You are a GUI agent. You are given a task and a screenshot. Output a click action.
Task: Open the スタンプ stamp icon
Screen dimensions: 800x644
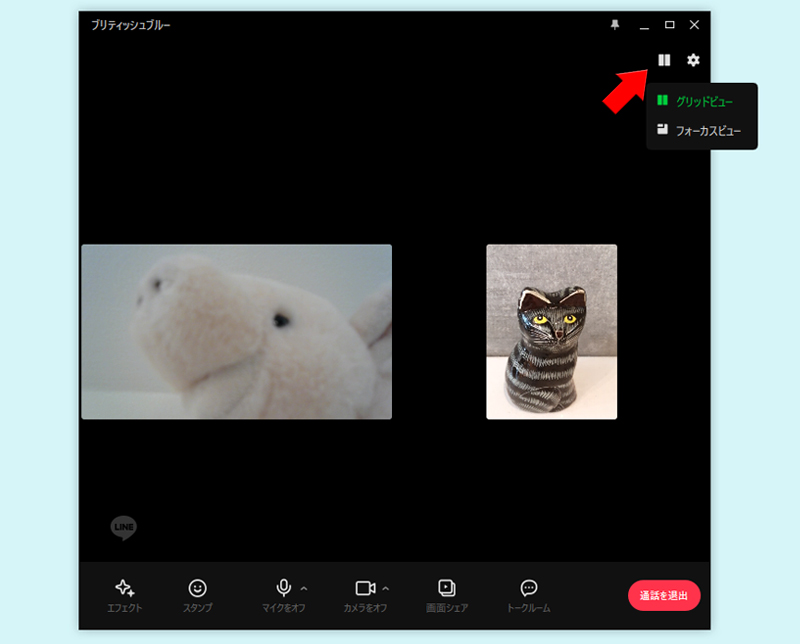coord(199,588)
